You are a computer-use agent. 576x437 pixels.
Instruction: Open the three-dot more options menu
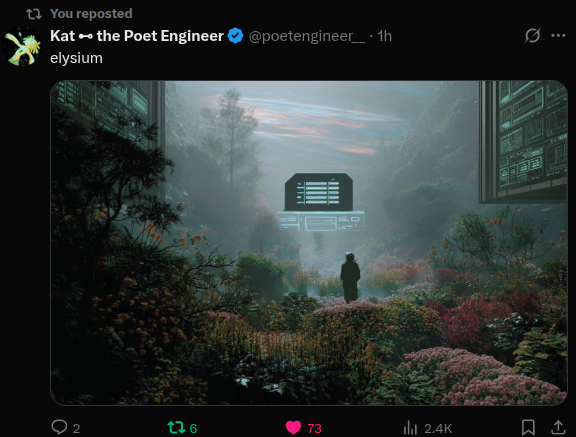coord(558,36)
